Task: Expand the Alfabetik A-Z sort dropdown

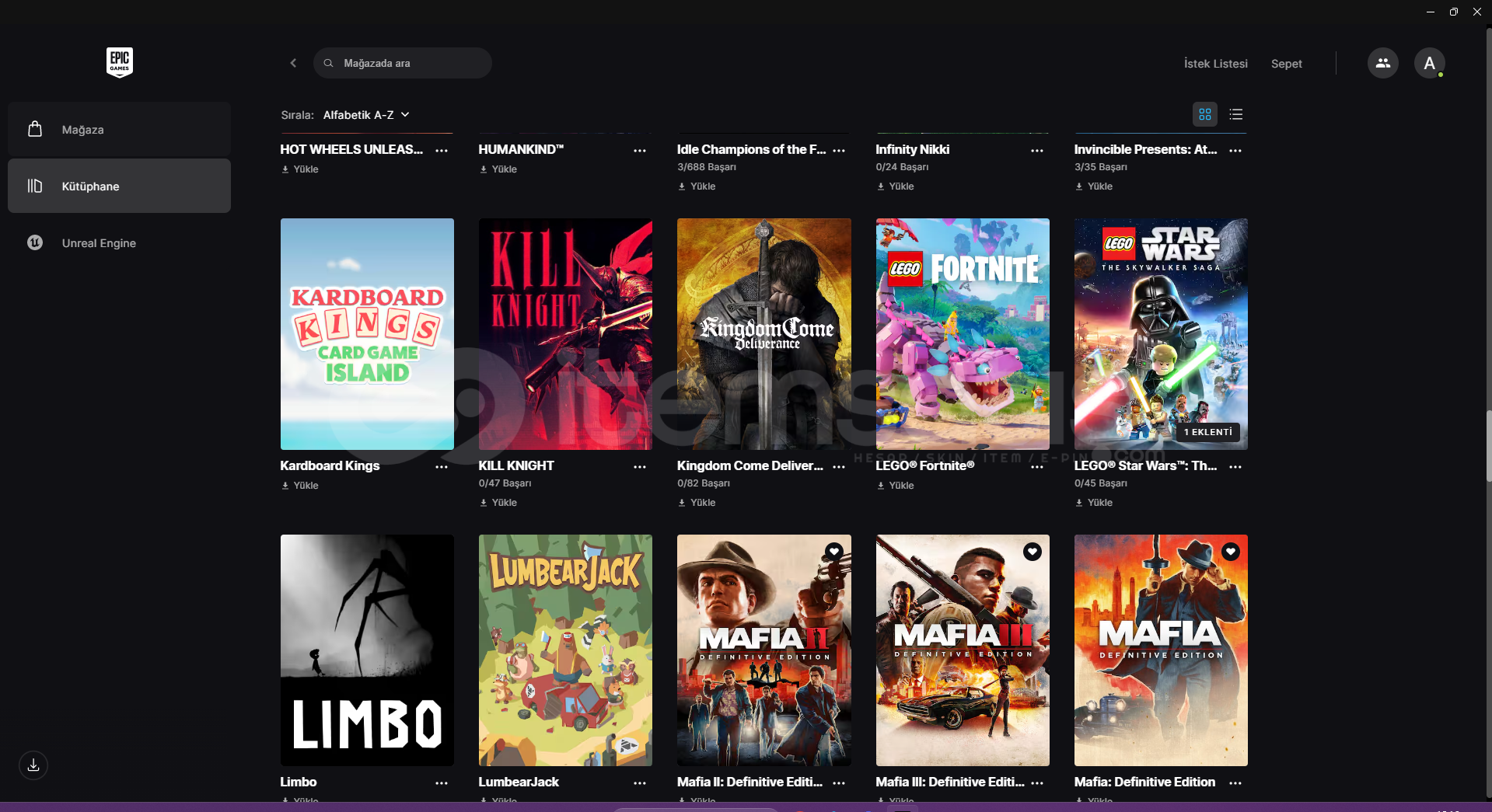Action: click(366, 115)
